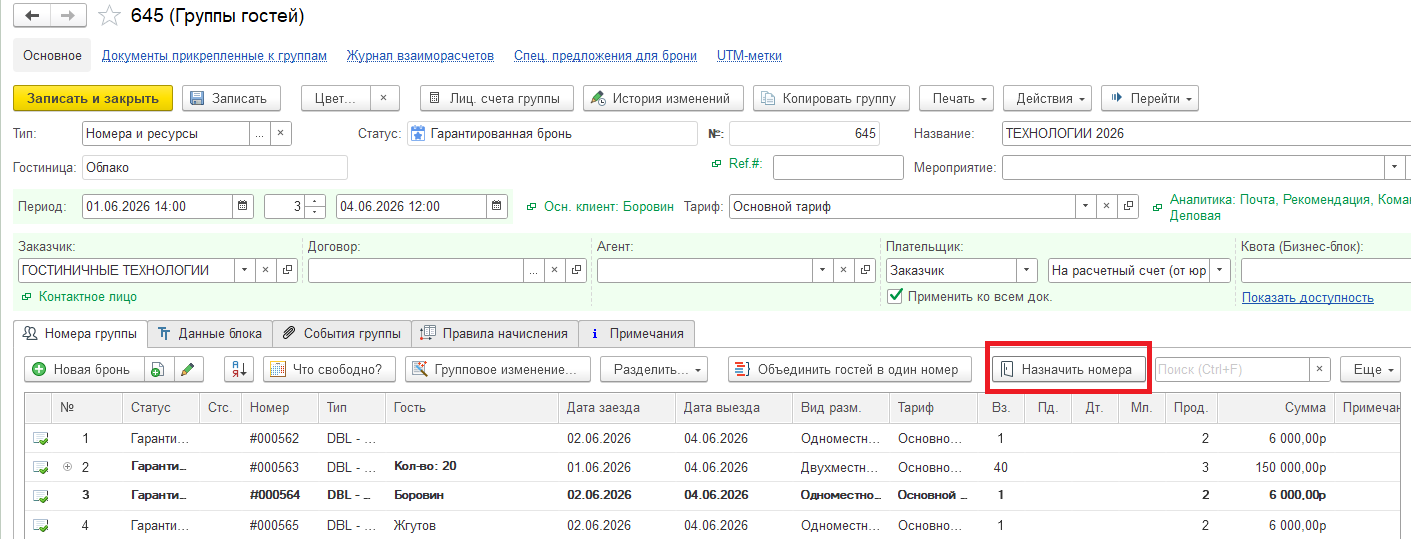The height and width of the screenshot is (539, 1411).
Task: Open the Печать dropdown menu
Action: 956,98
